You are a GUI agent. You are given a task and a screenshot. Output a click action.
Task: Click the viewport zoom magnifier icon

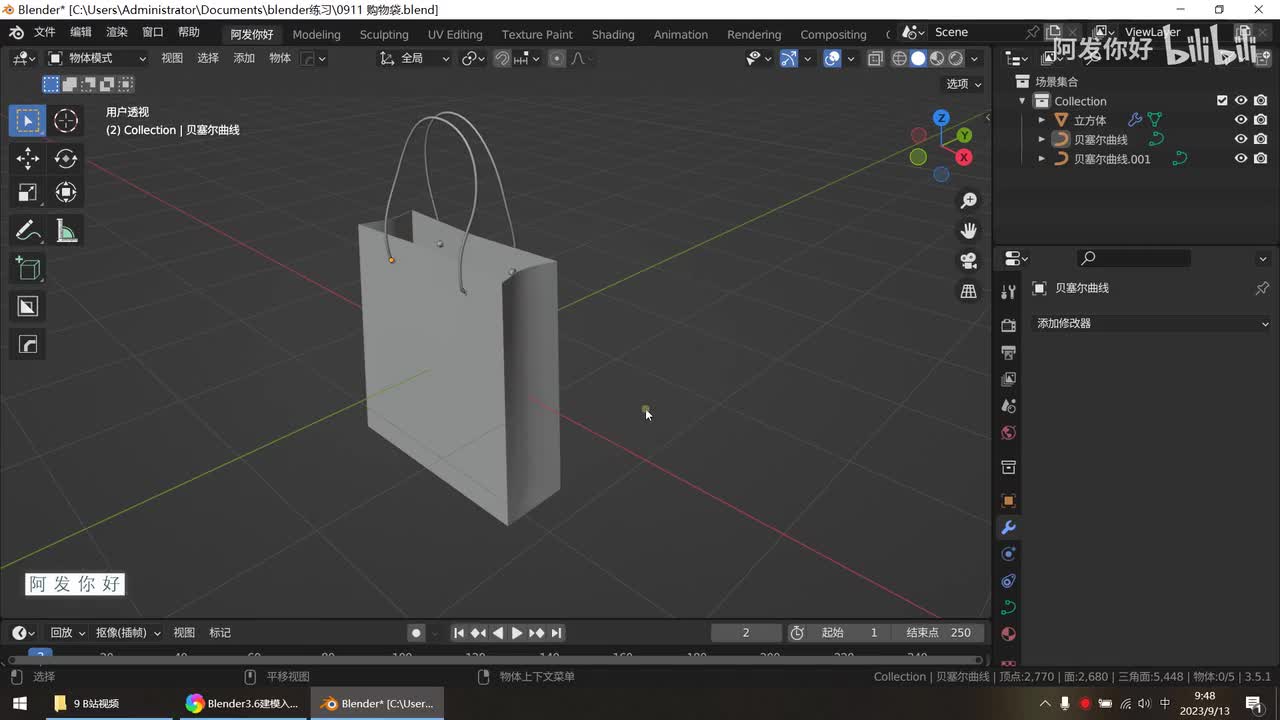[x=968, y=201]
